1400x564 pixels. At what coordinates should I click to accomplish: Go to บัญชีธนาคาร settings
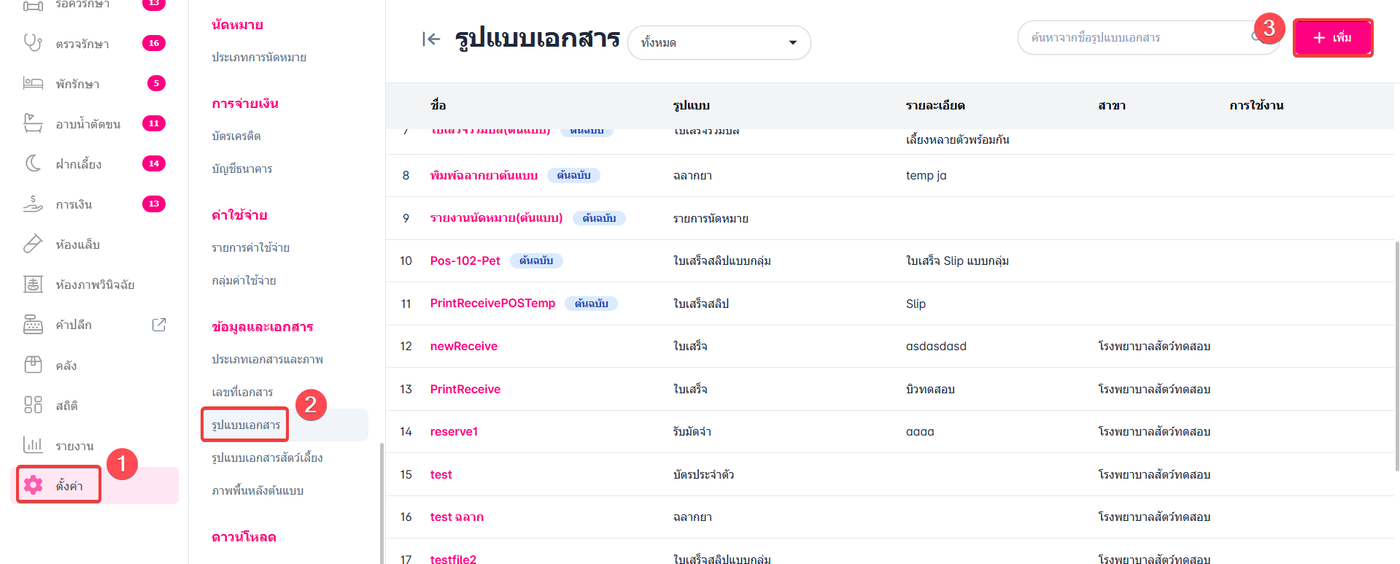[x=242, y=169]
